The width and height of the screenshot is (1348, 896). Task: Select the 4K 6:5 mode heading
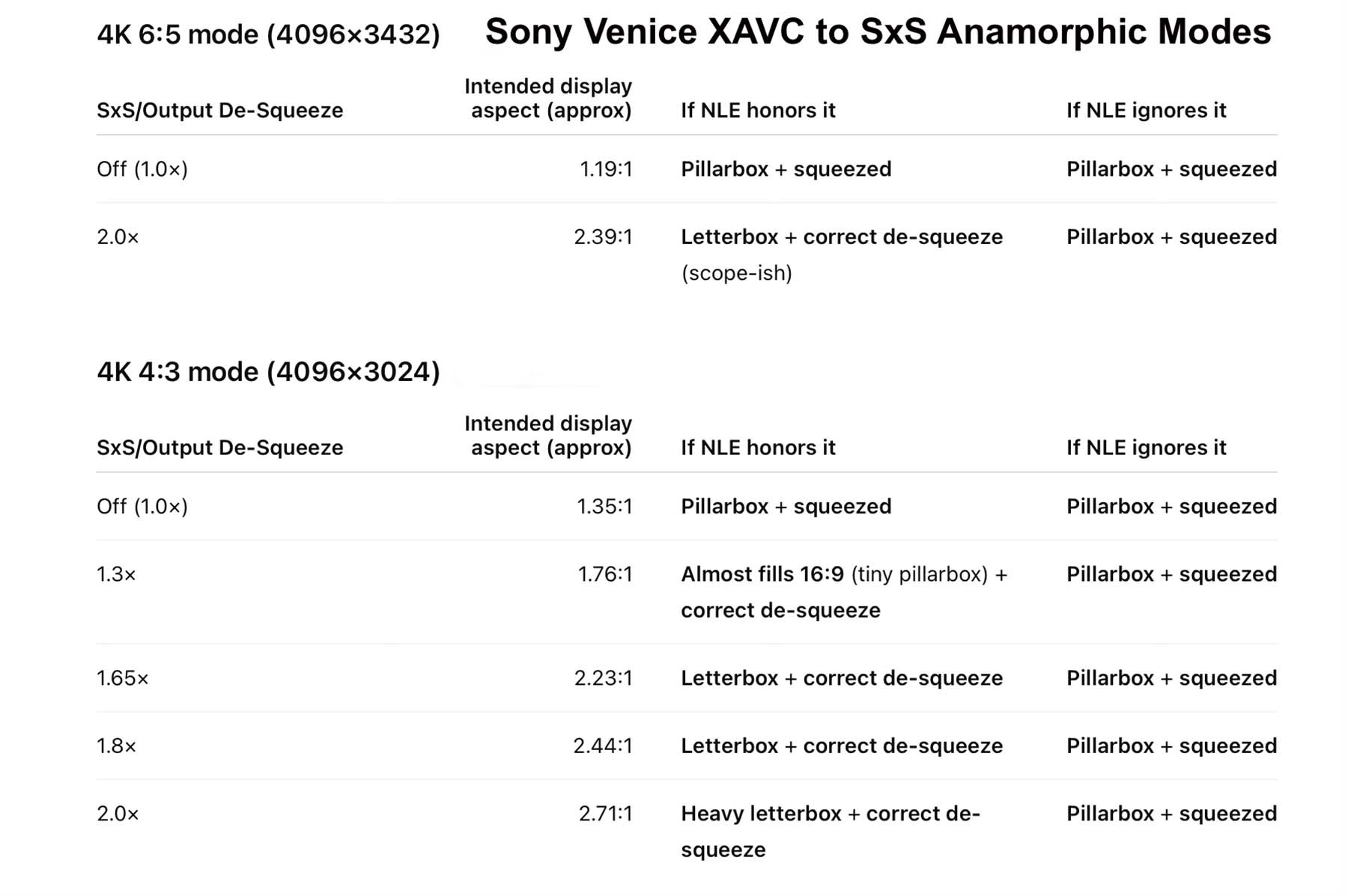pos(268,34)
